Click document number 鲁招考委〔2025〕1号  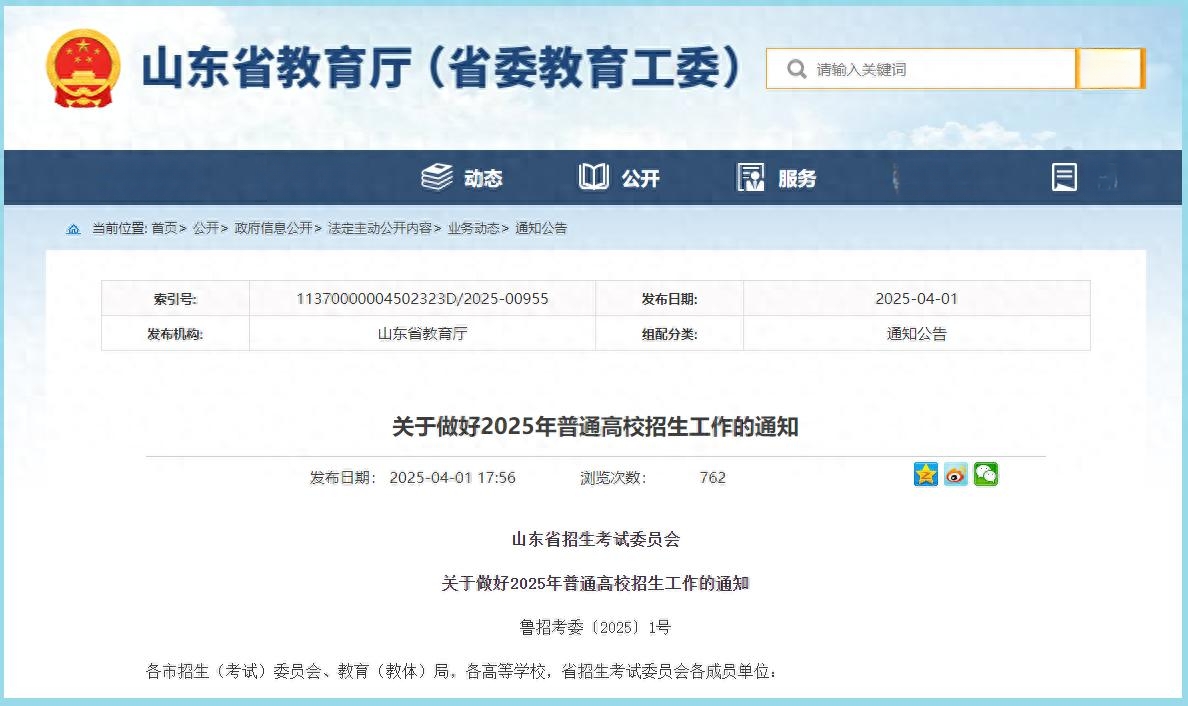596,627
